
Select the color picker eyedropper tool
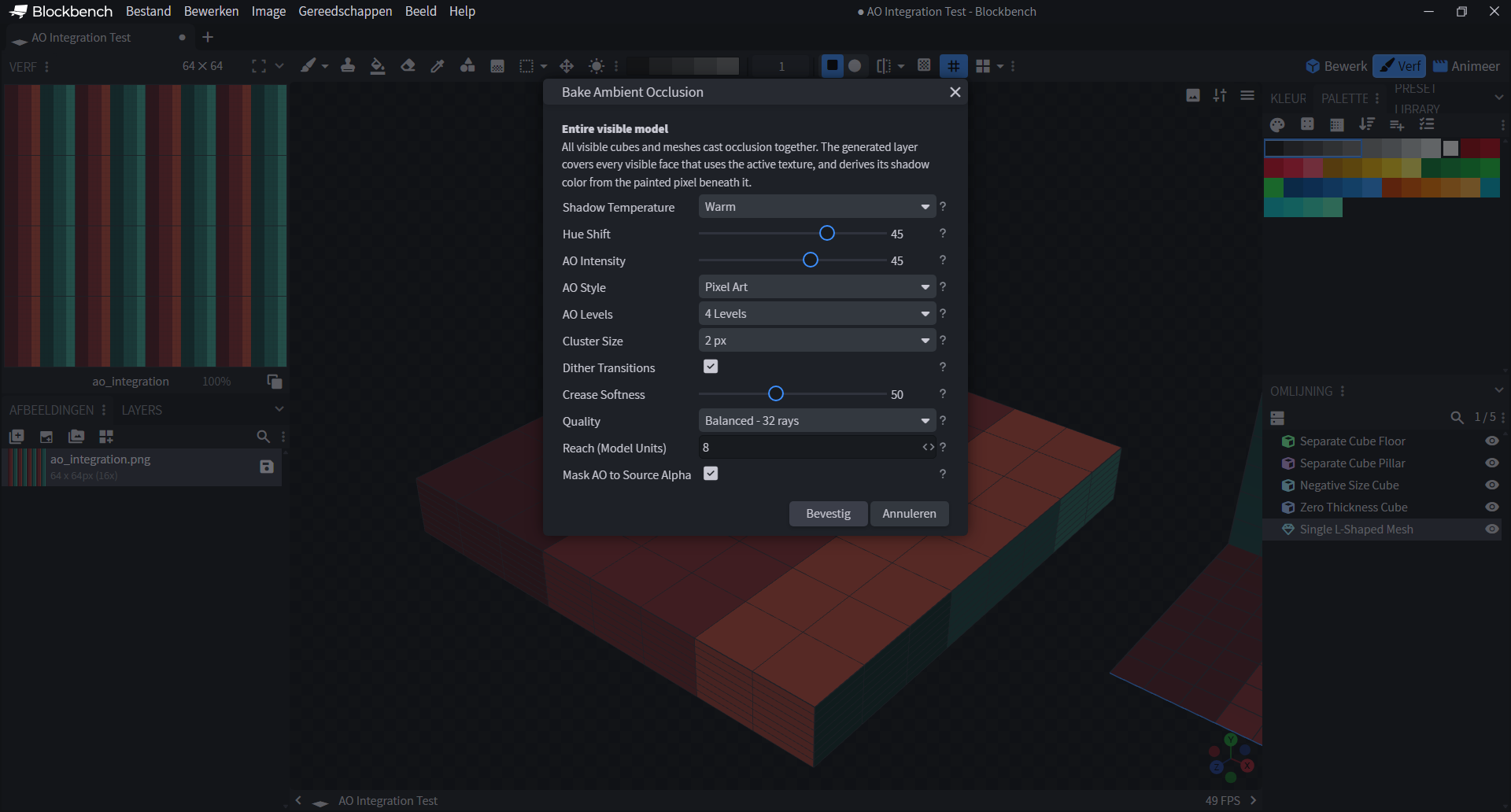point(438,66)
